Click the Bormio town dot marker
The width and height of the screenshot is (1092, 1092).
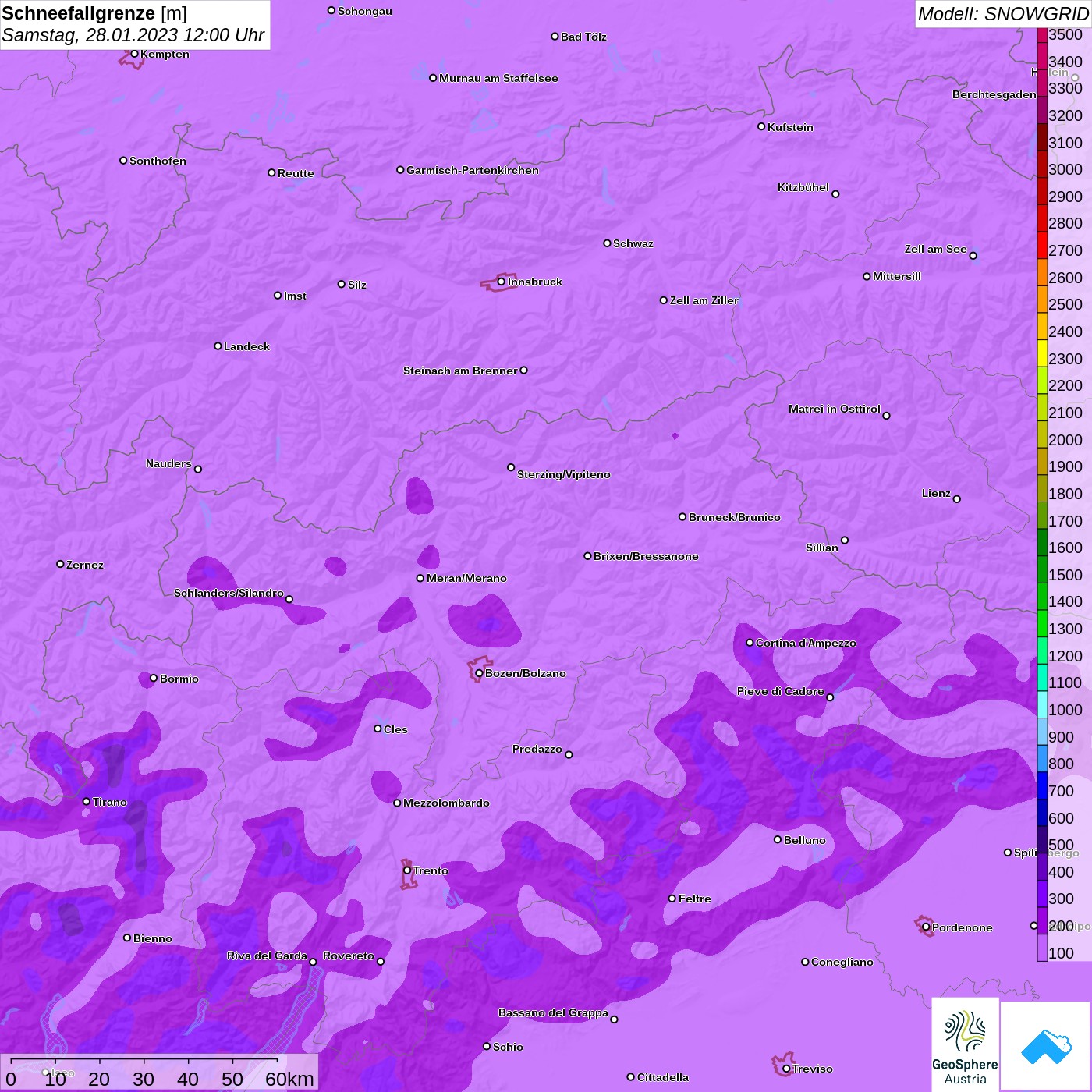click(154, 678)
